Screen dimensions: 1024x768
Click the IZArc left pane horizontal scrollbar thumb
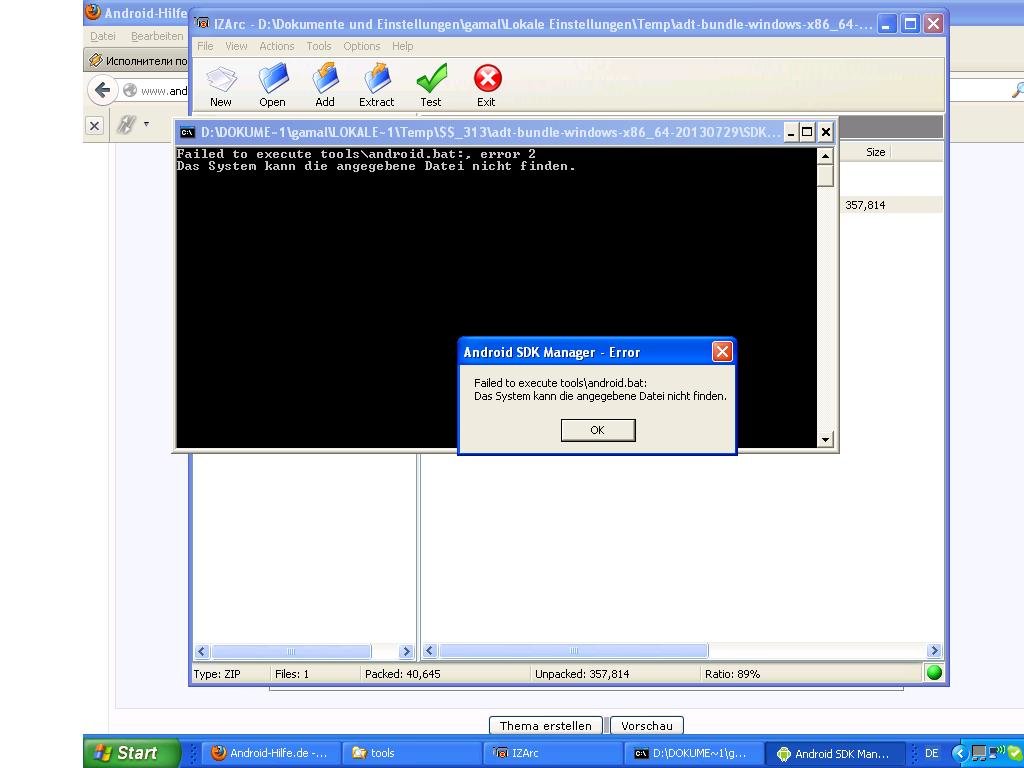coord(291,651)
